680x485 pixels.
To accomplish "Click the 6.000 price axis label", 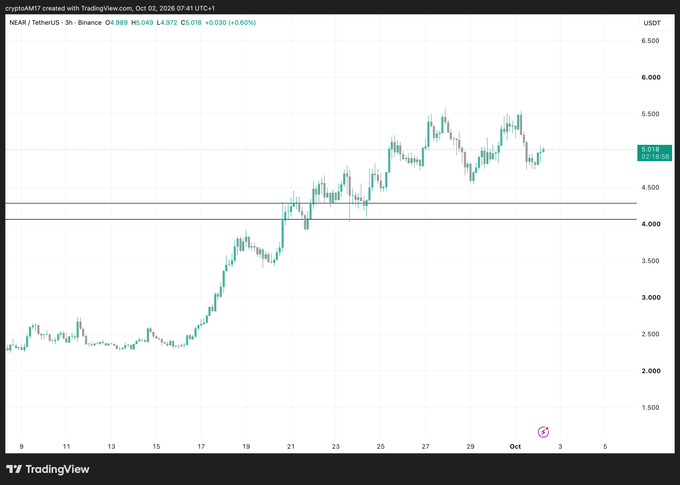I will pyautogui.click(x=651, y=77).
